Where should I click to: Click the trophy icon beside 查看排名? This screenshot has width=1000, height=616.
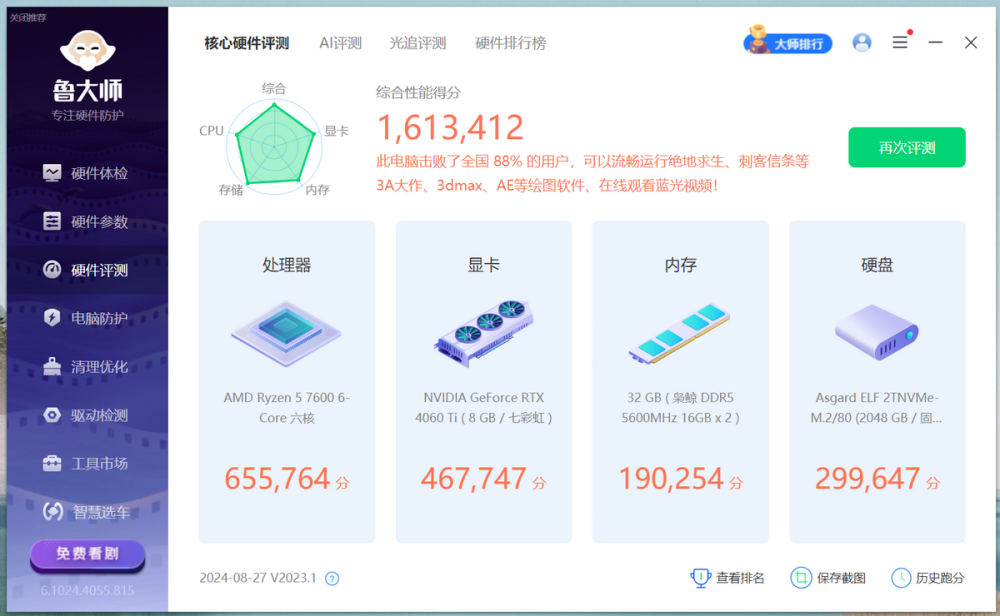[x=700, y=578]
